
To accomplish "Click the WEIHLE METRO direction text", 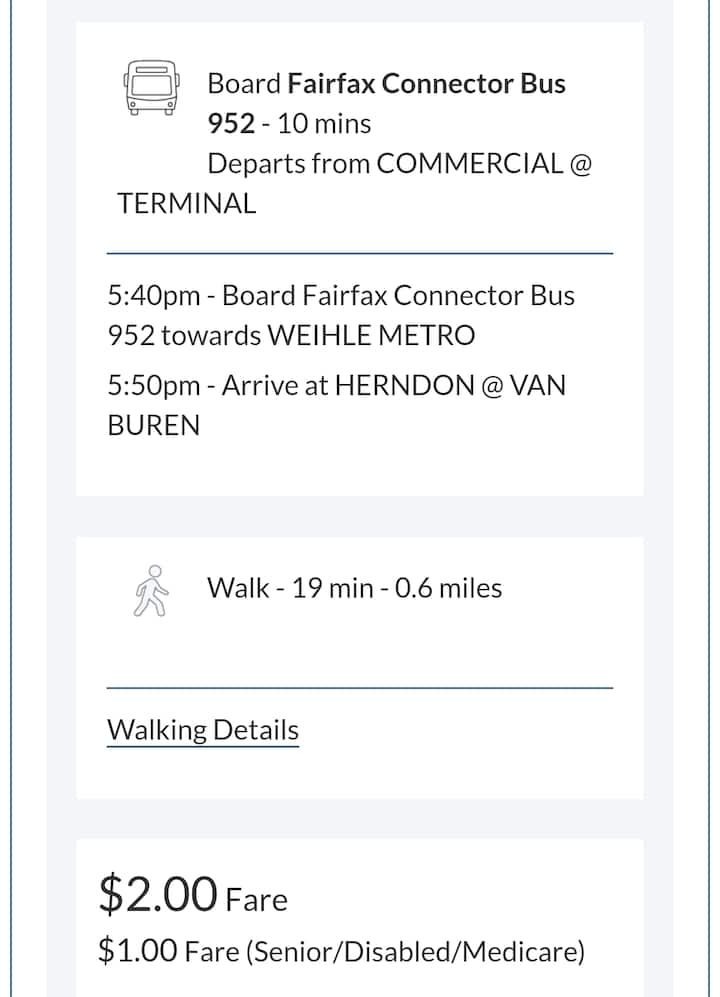I will tap(371, 336).
